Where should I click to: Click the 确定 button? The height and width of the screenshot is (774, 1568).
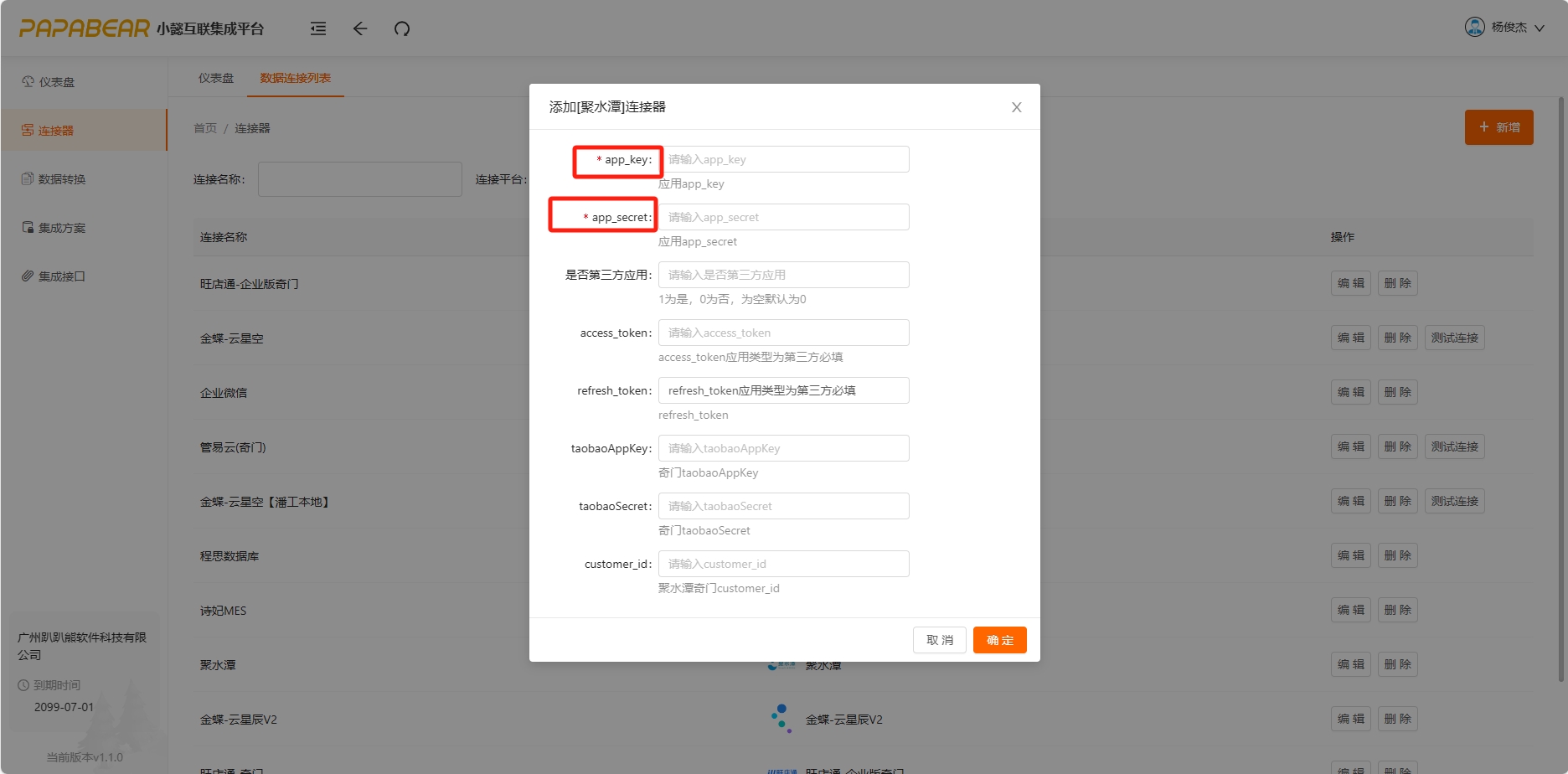999,640
